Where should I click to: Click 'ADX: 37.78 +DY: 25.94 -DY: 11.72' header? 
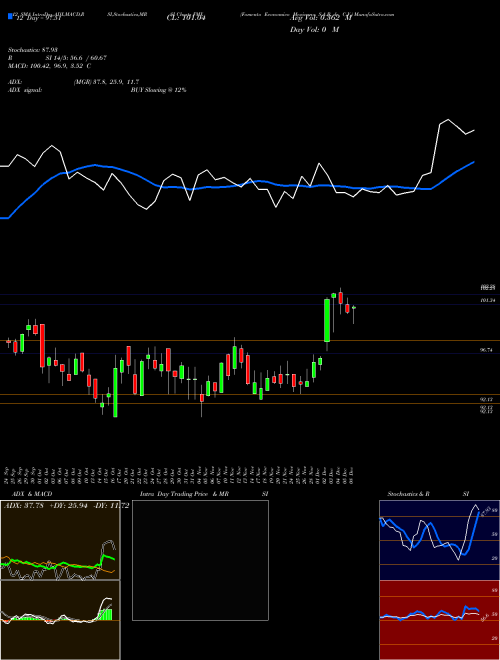coord(66,505)
